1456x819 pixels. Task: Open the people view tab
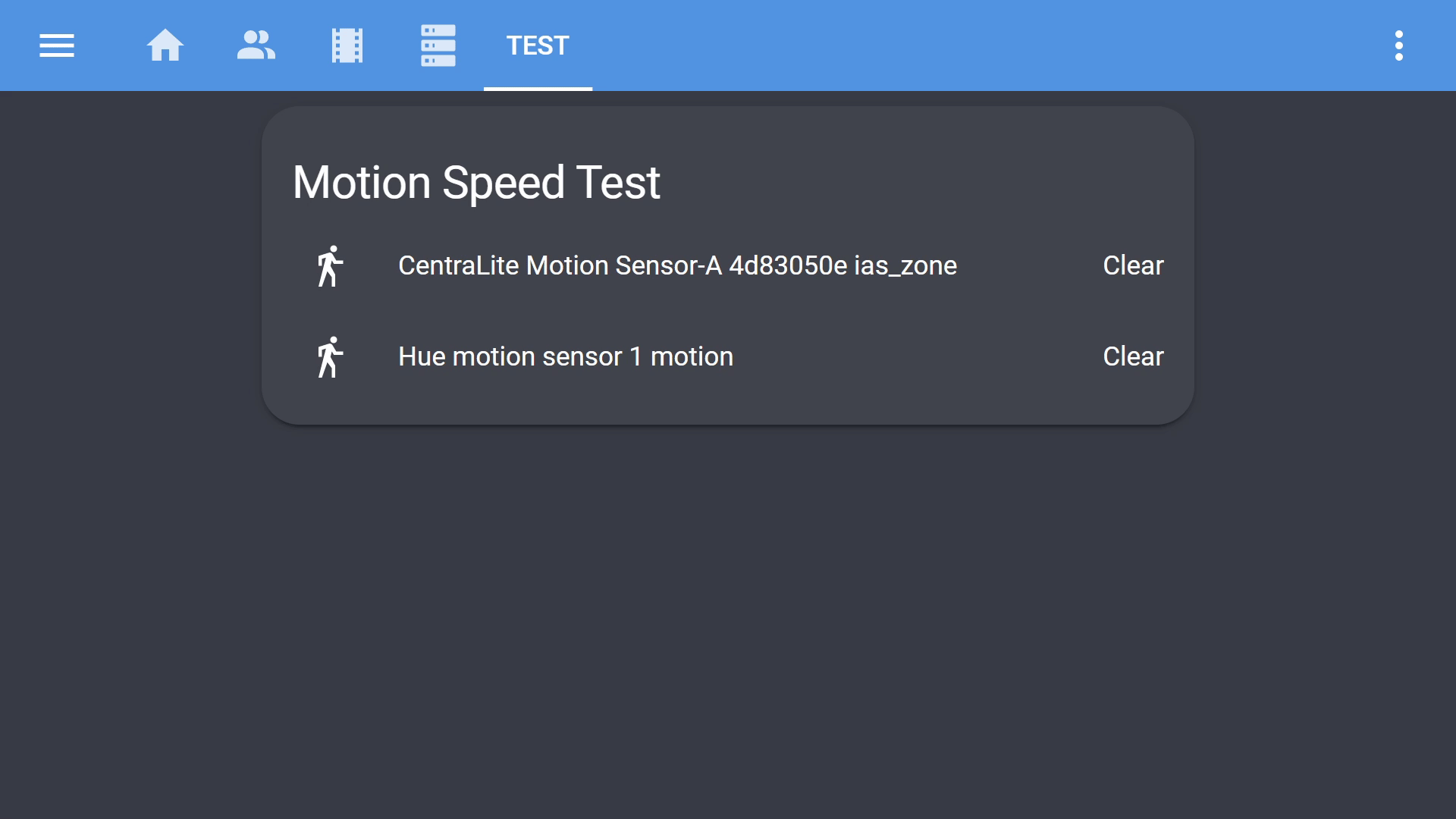(x=256, y=45)
